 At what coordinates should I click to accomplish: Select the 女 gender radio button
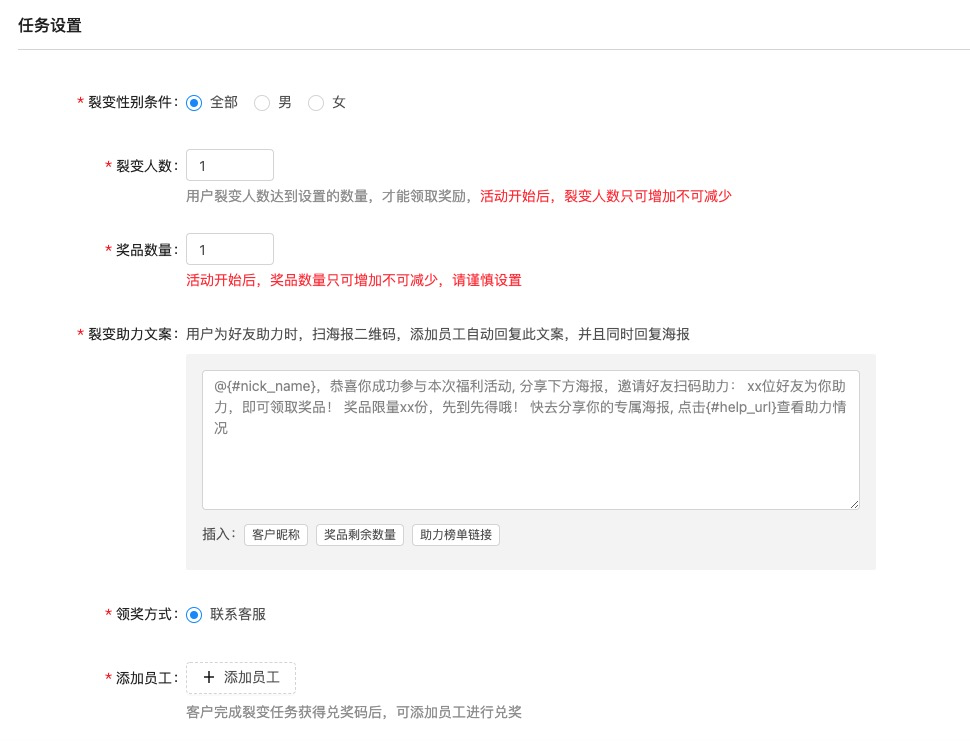(316, 103)
